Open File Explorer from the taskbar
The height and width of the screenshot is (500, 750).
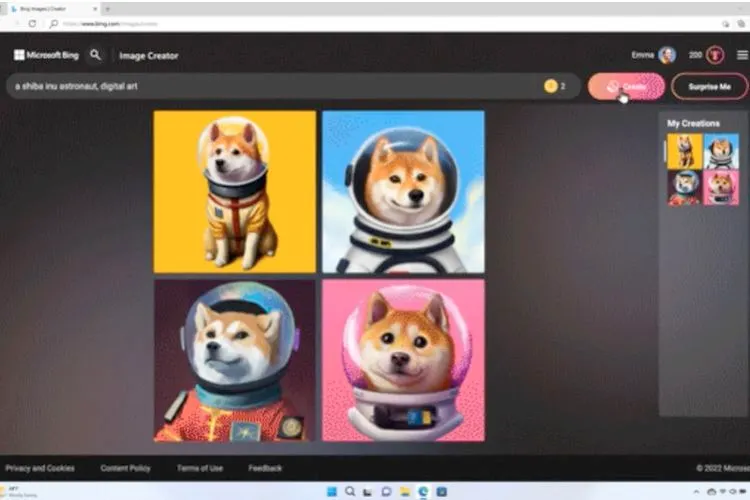[x=405, y=492]
